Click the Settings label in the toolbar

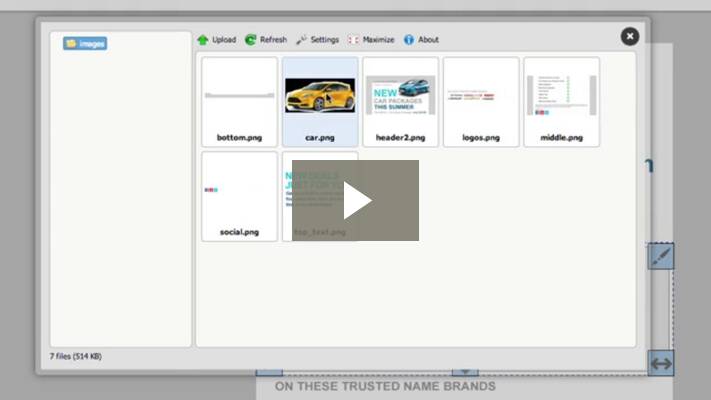click(x=325, y=40)
